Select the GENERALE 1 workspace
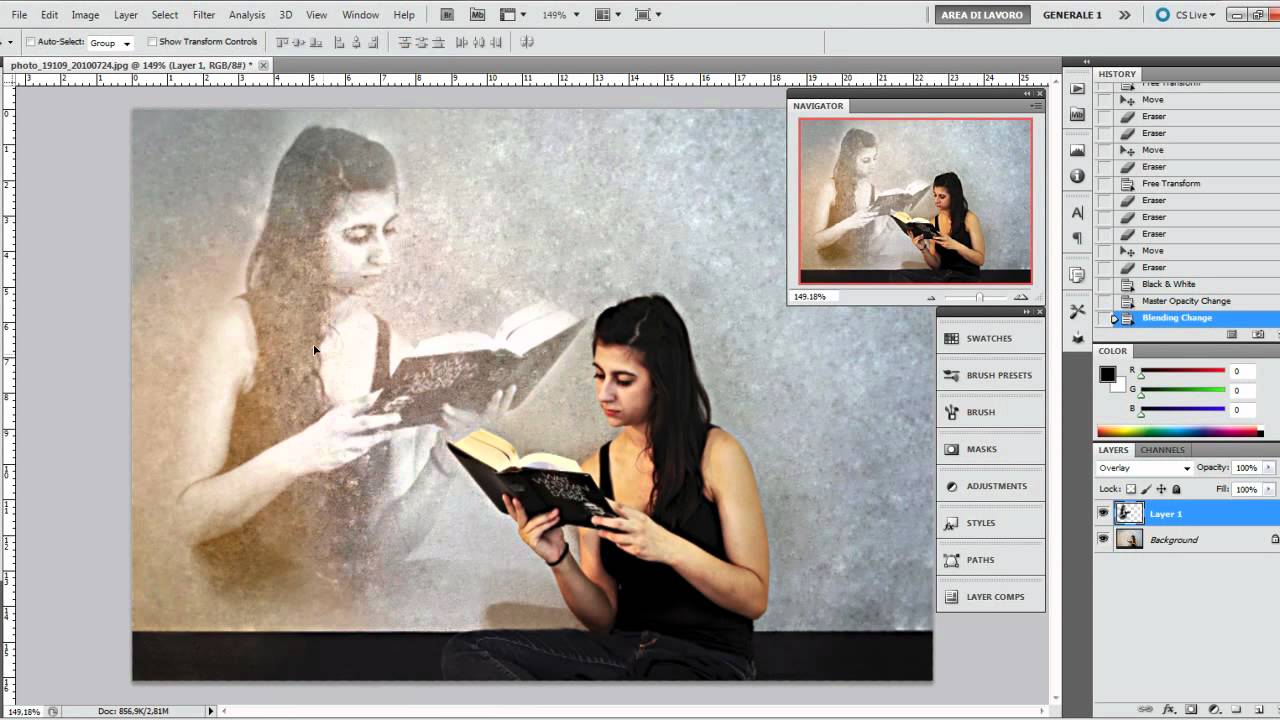 (x=1072, y=15)
